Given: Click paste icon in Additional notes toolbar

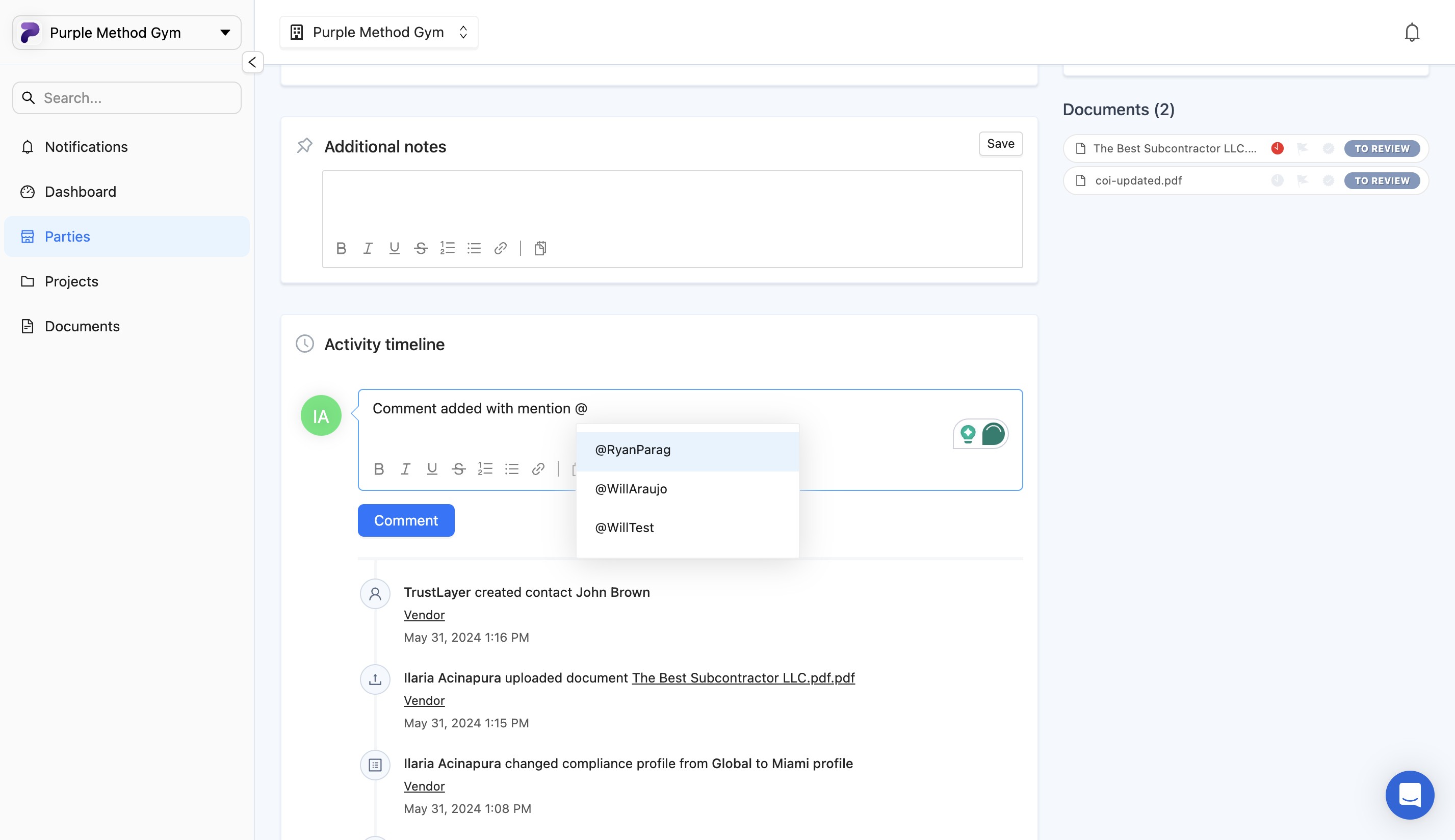Looking at the screenshot, I should 540,248.
